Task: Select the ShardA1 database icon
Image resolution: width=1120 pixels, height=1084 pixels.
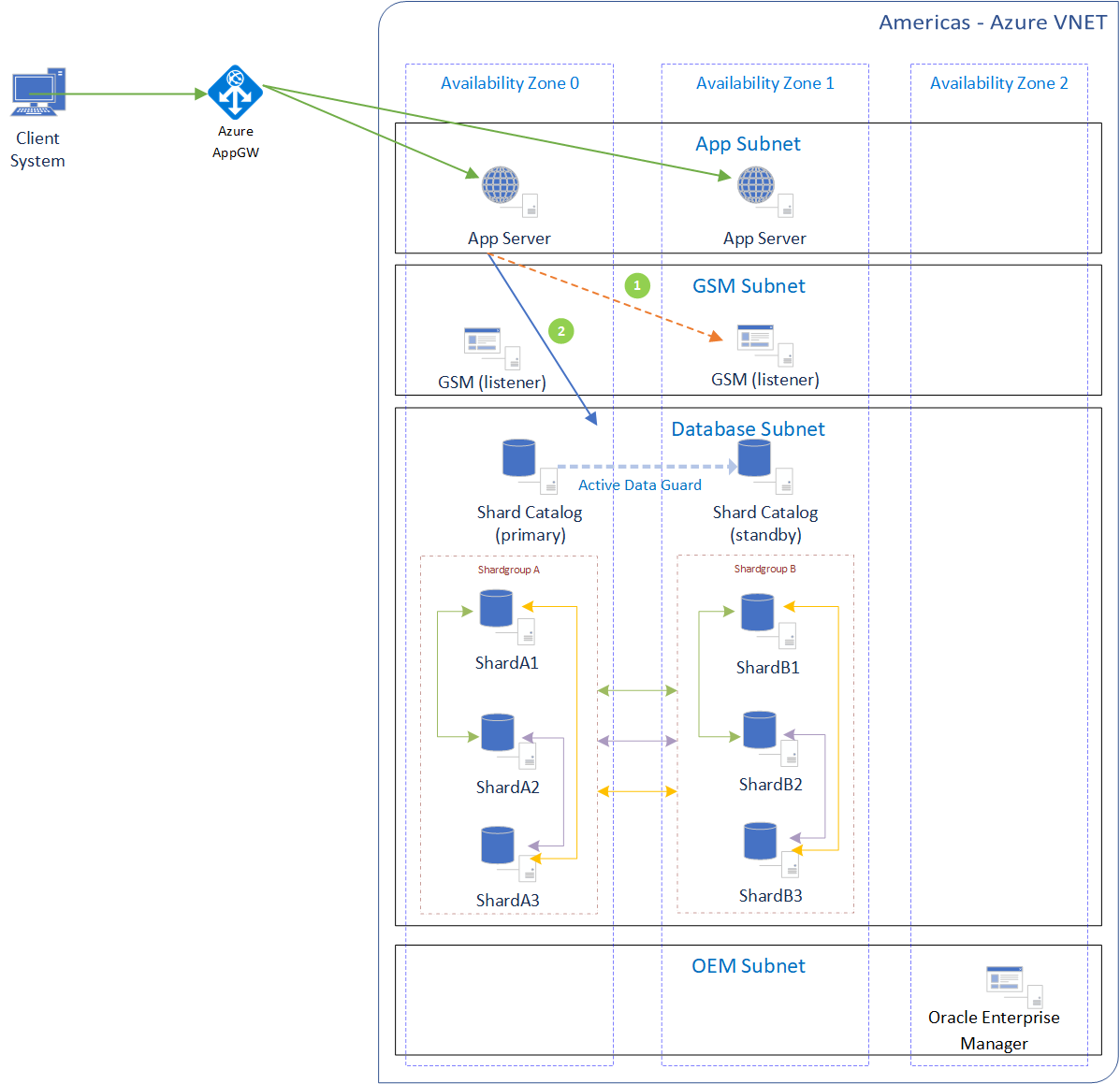Action: coord(495,609)
